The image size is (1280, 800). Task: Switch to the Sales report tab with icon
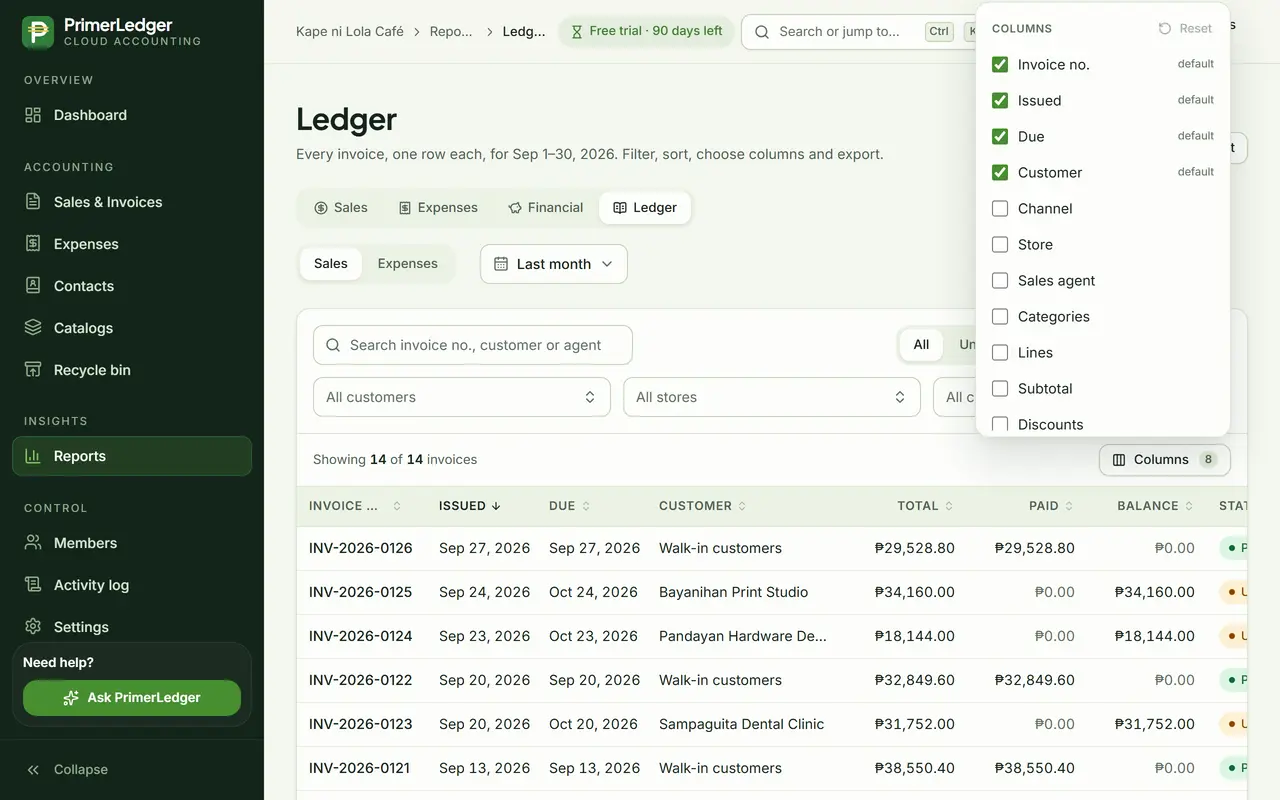point(341,208)
